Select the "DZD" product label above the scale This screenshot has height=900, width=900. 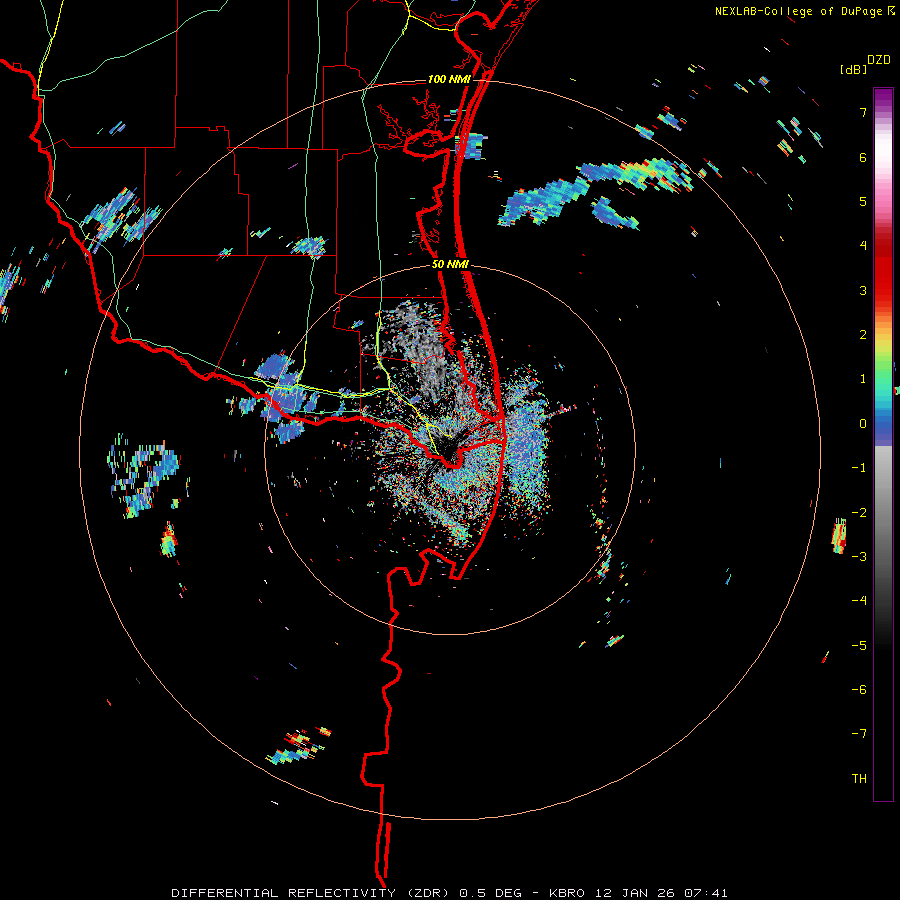click(879, 60)
